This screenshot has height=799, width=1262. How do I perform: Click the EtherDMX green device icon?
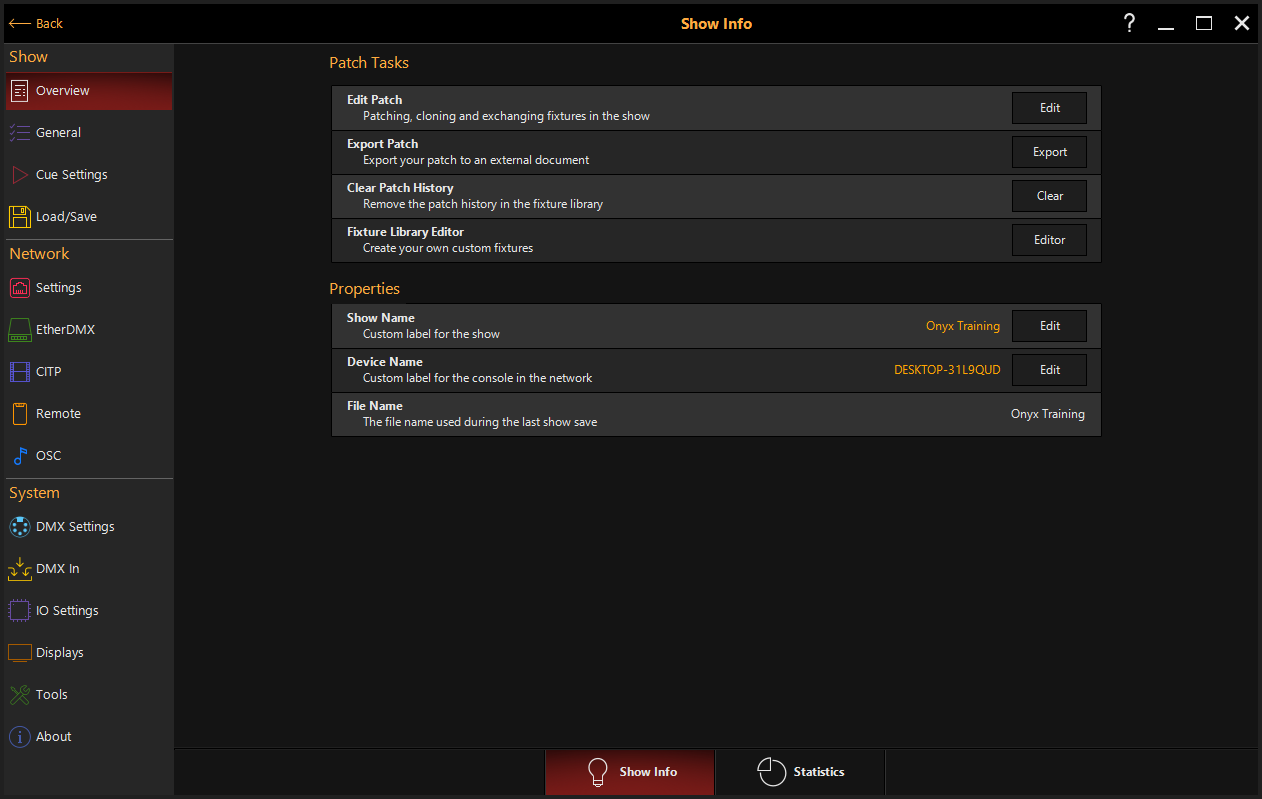point(19,330)
